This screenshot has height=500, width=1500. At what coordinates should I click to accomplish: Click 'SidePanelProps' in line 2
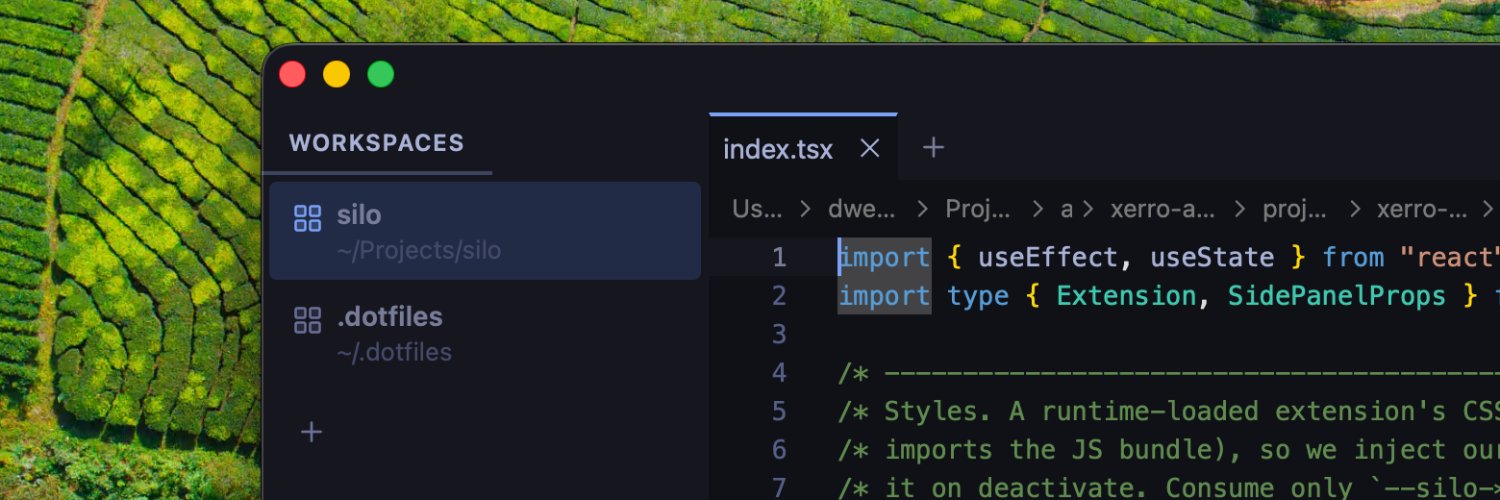(x=1337, y=296)
